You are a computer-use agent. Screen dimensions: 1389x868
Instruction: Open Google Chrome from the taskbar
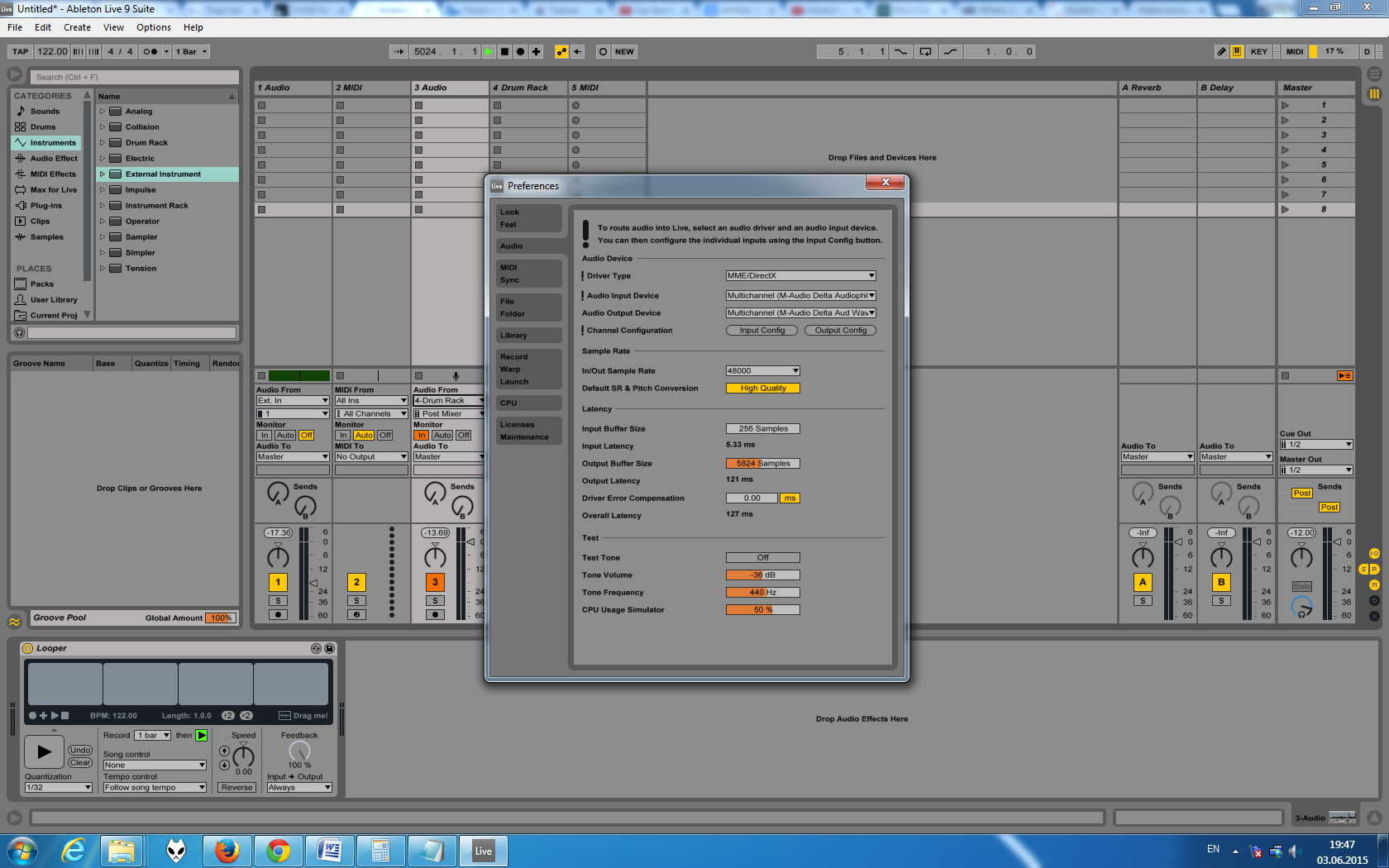click(279, 851)
